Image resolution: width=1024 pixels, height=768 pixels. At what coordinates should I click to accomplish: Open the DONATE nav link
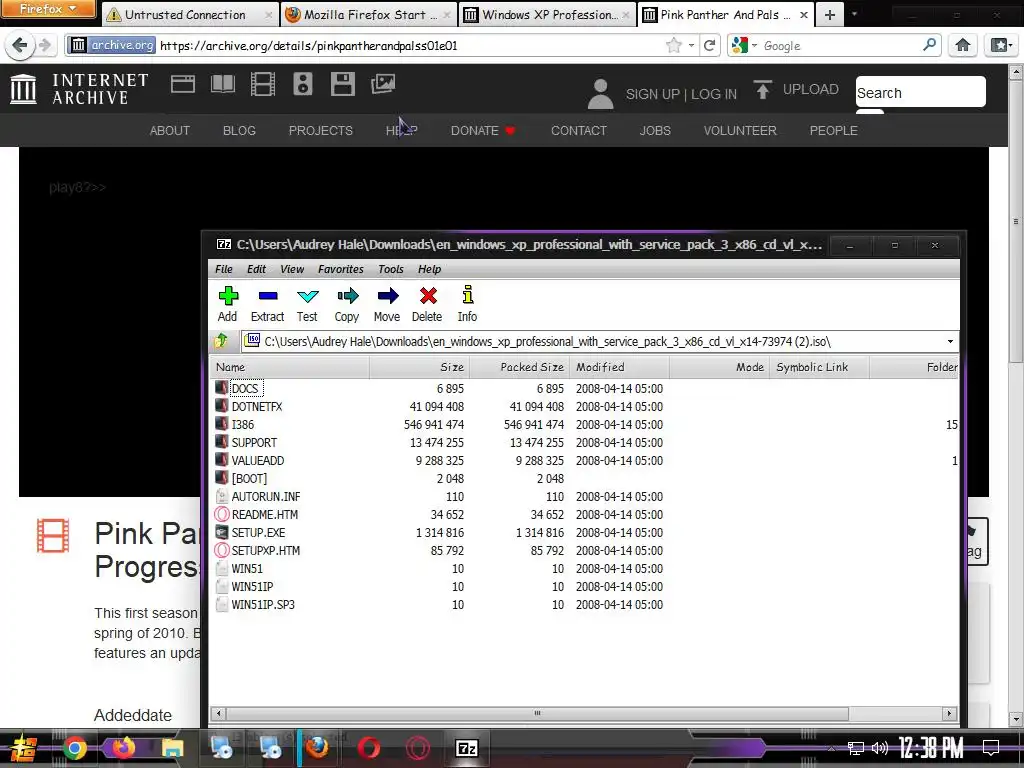pyautogui.click(x=483, y=131)
